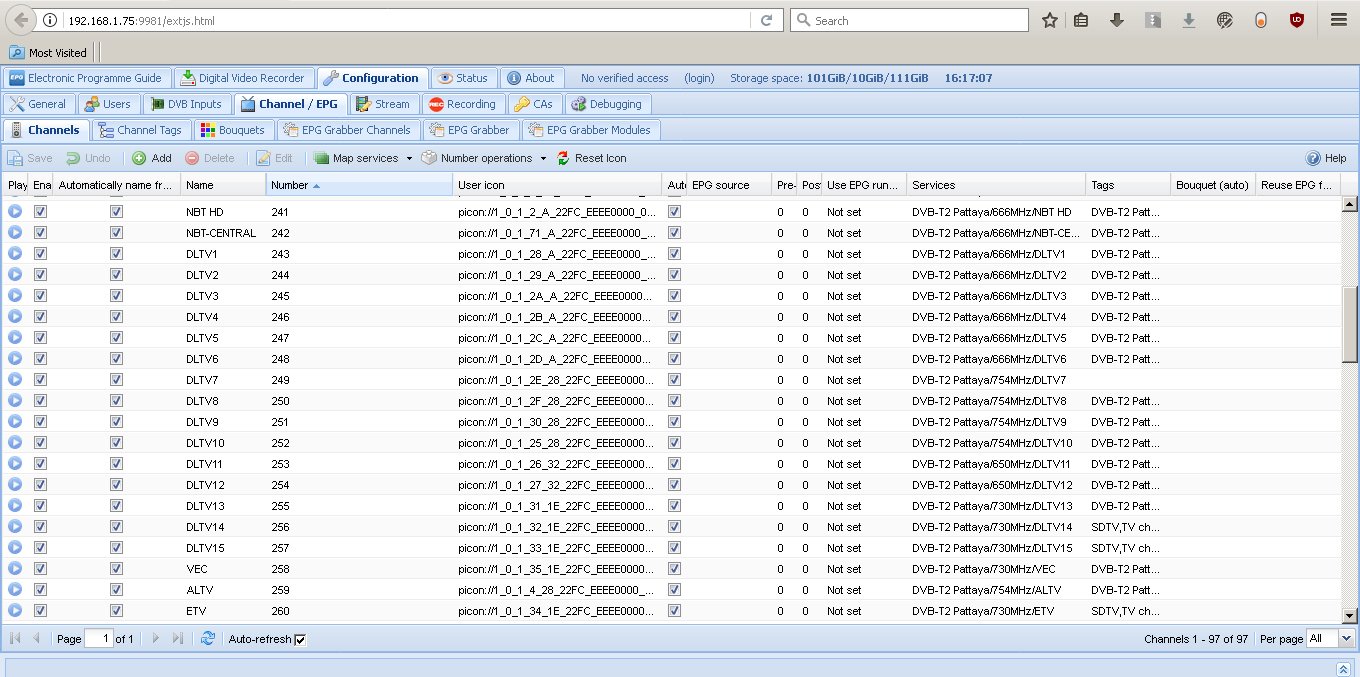Go back in browser history
This screenshot has width=1360, height=677.
pyautogui.click(x=21, y=20)
